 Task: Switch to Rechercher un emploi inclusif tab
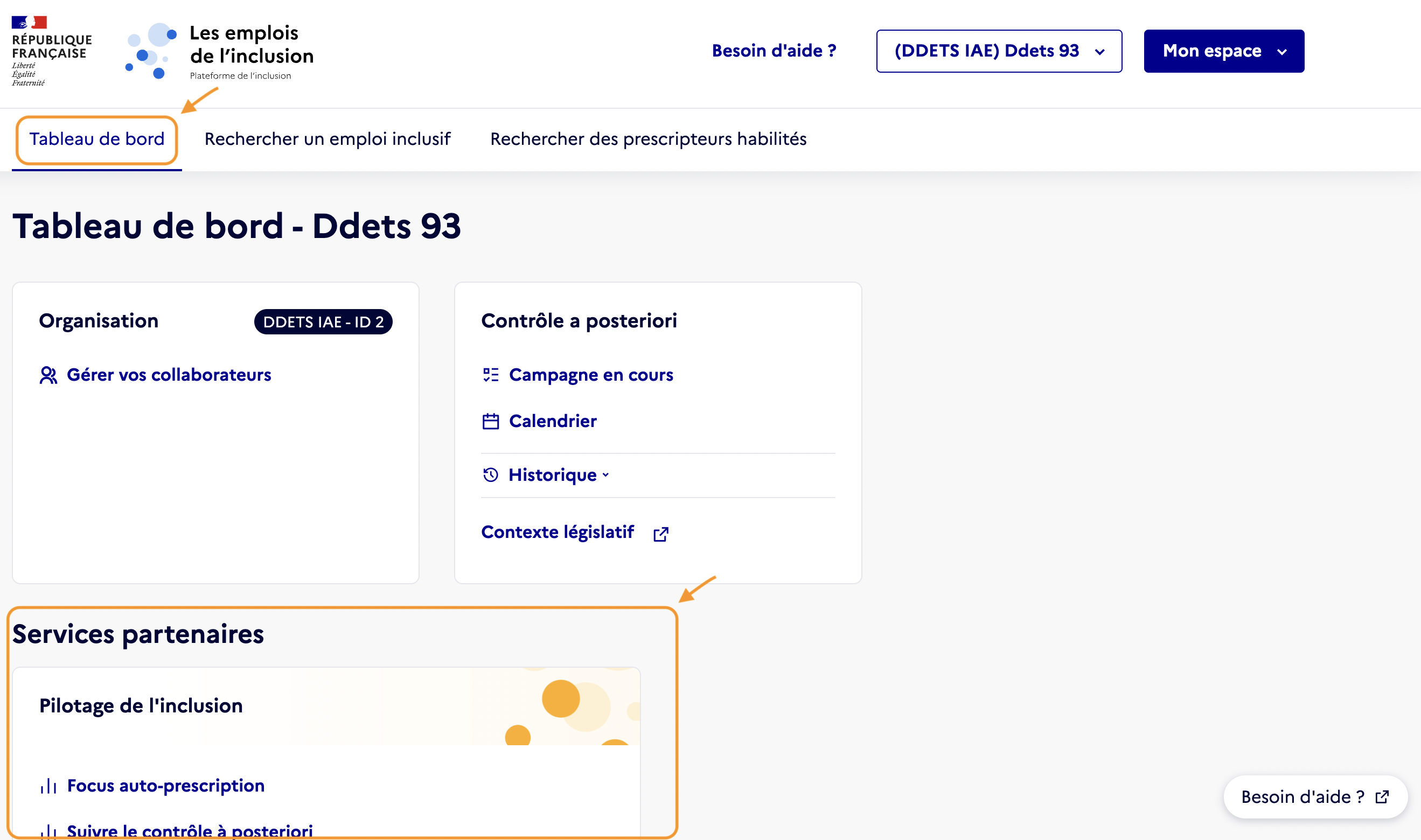pos(327,139)
